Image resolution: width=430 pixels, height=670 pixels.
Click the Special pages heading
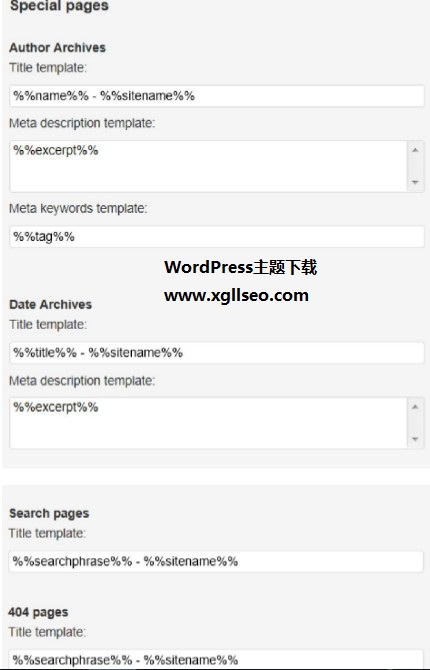[59, 6]
